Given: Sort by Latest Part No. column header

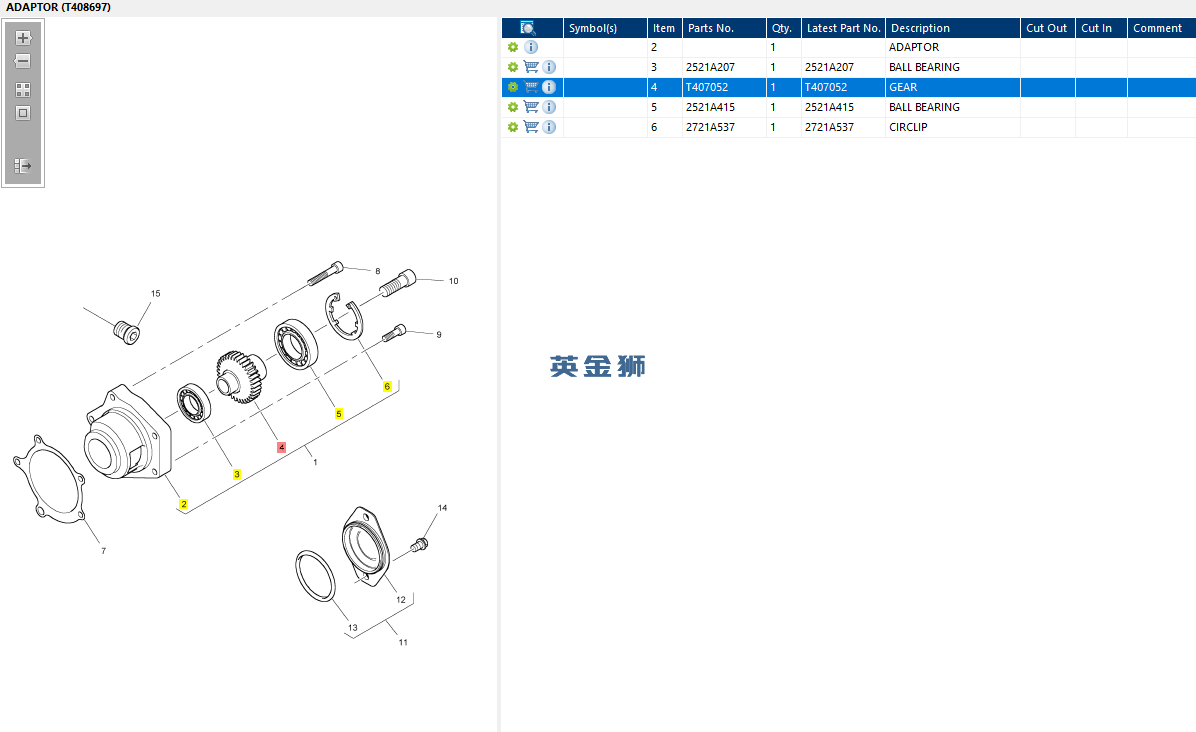Looking at the screenshot, I should tap(843, 28).
